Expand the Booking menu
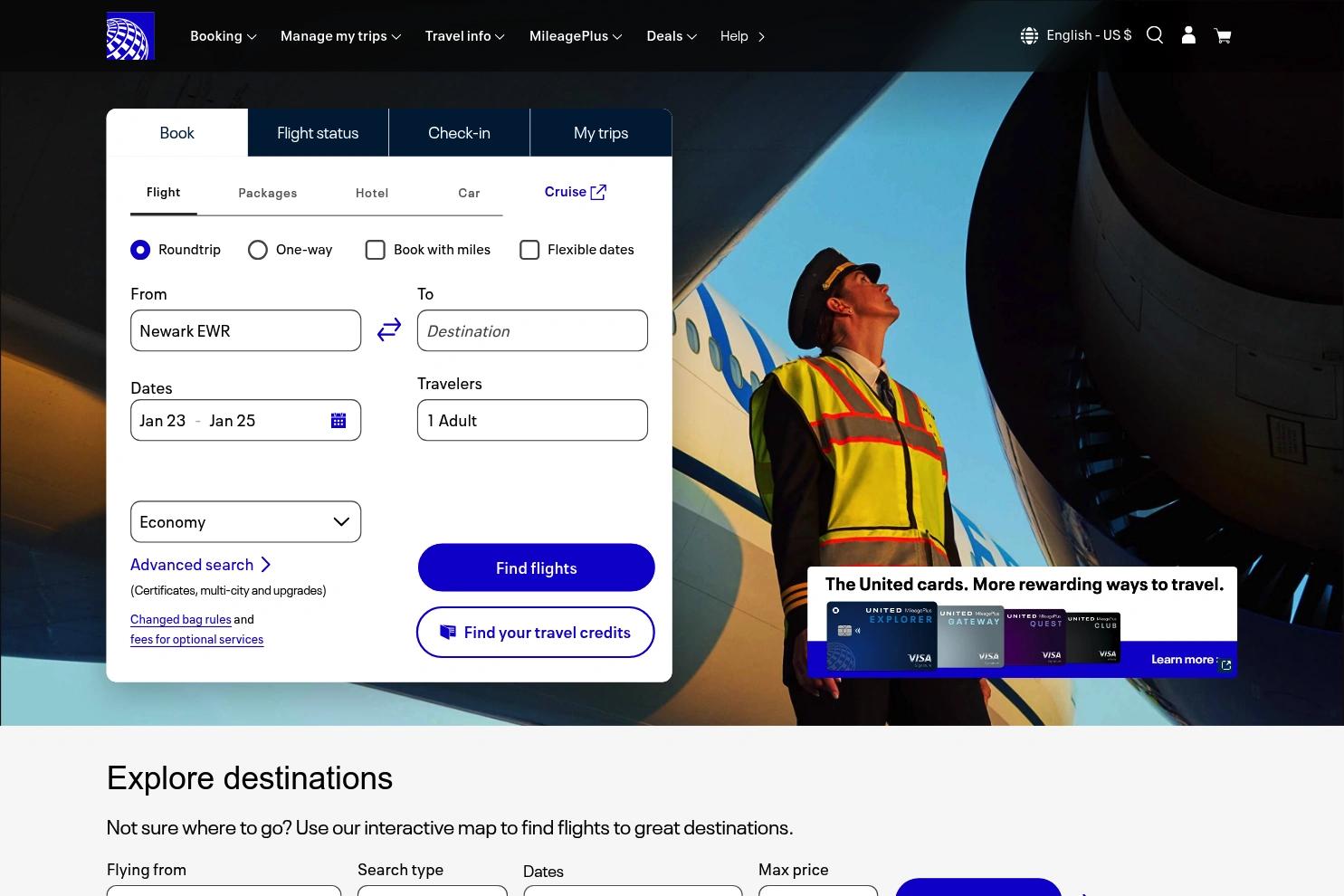 point(224,36)
